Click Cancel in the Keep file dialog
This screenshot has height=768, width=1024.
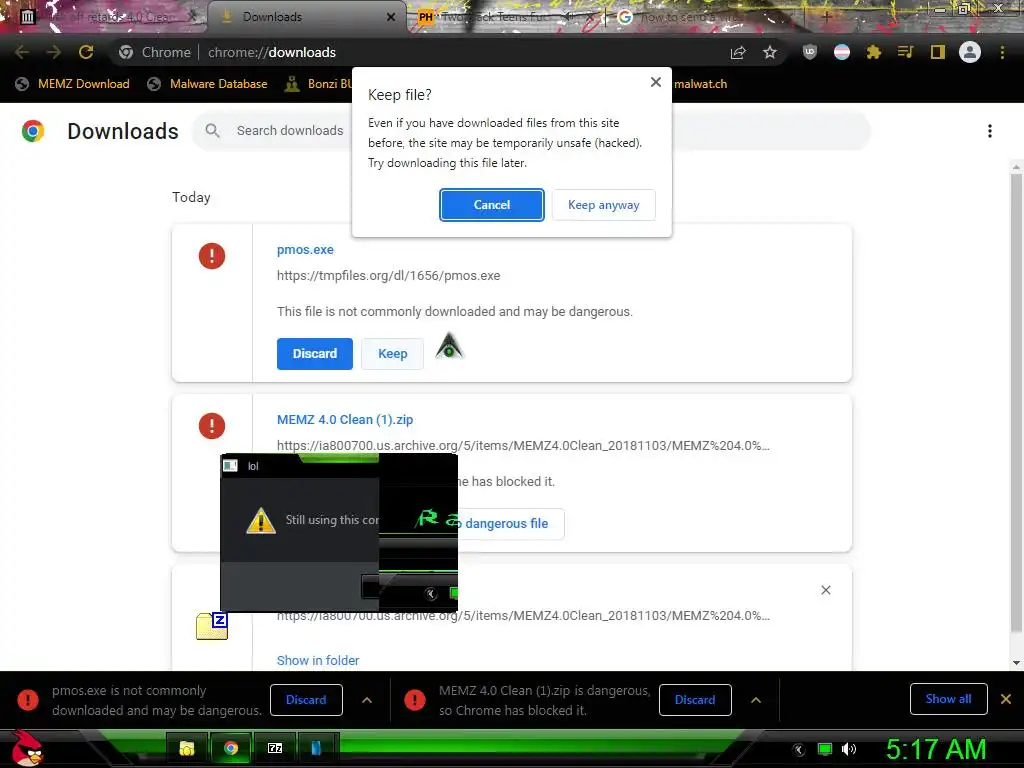pyautogui.click(x=492, y=205)
